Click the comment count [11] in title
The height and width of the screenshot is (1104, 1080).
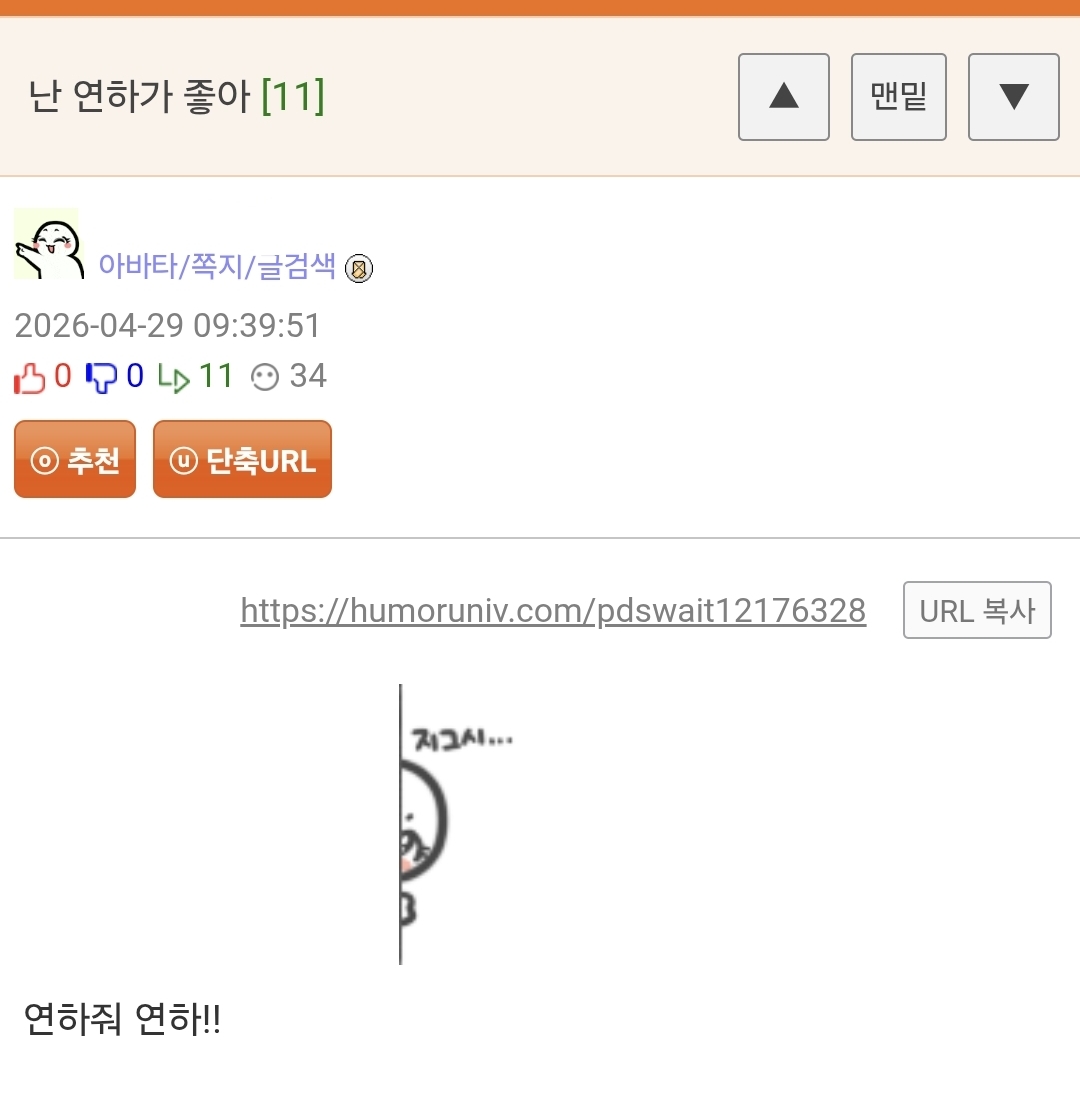point(293,96)
